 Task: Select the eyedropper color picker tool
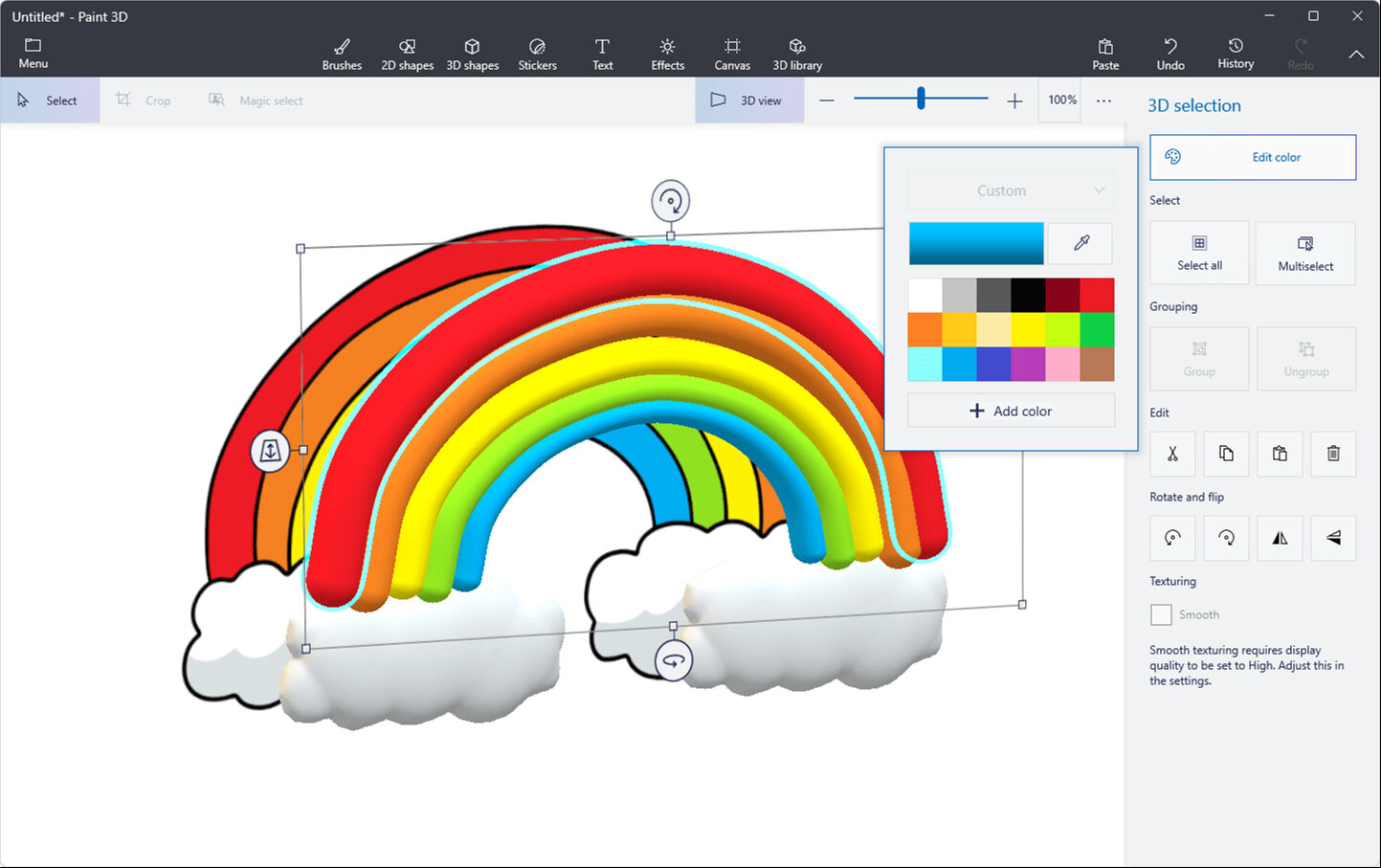tap(1080, 243)
